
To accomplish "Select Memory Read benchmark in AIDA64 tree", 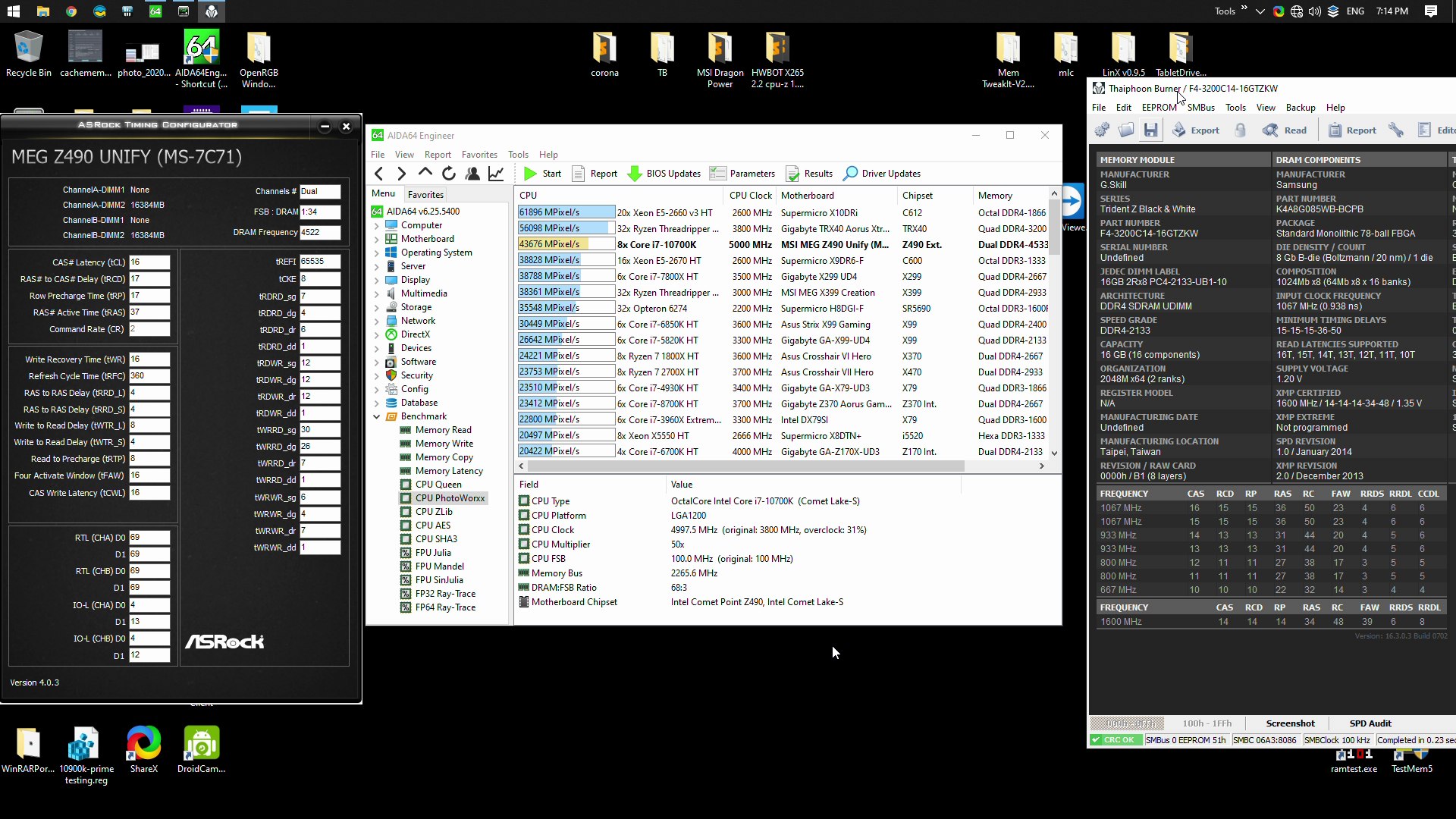I will tap(443, 430).
